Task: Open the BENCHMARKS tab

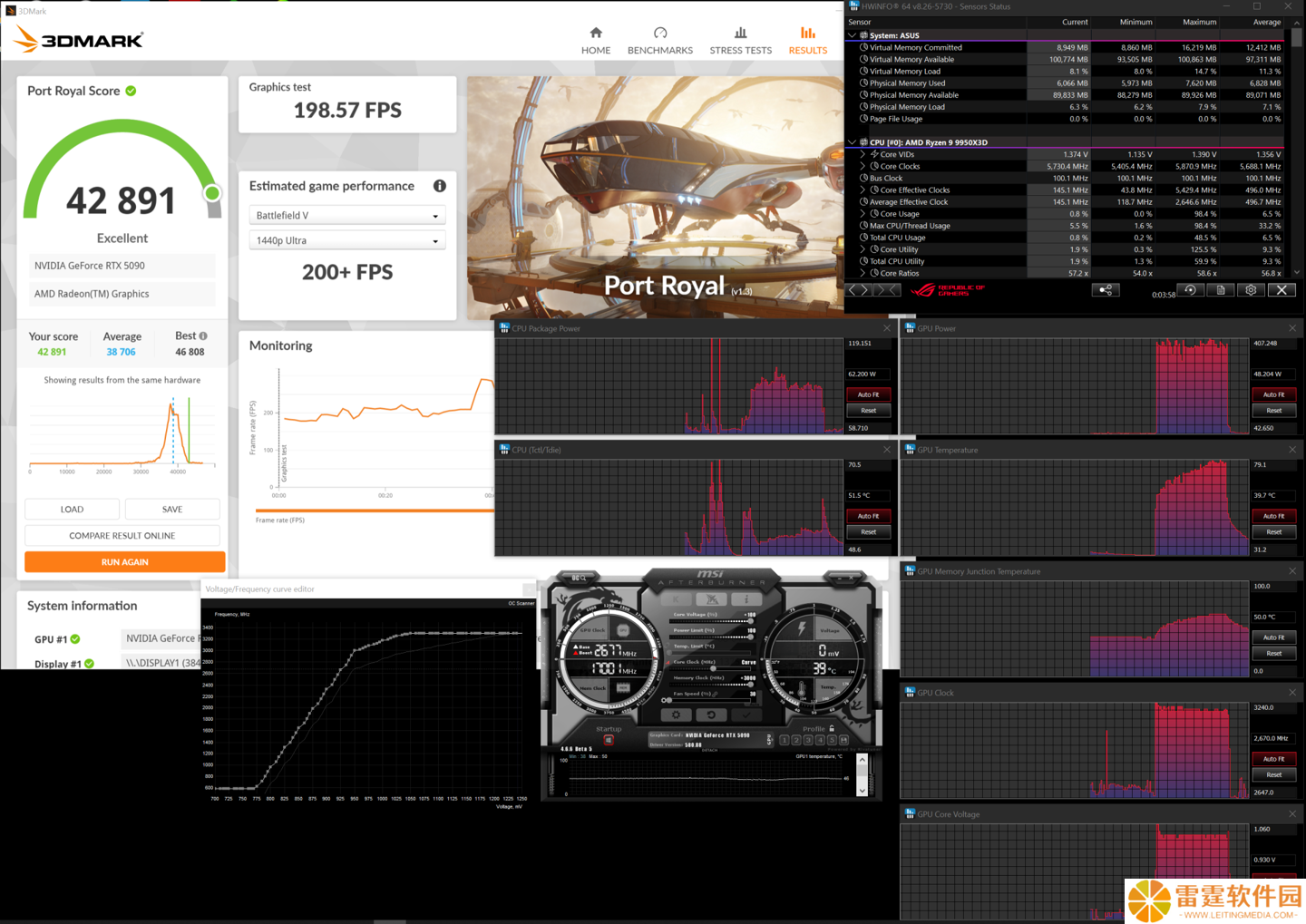Action: [x=660, y=41]
